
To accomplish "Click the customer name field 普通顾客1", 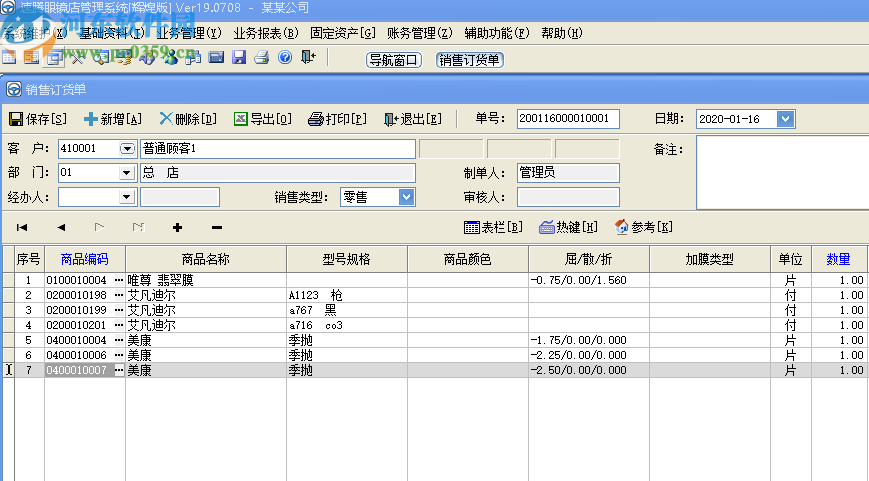I will click(278, 149).
